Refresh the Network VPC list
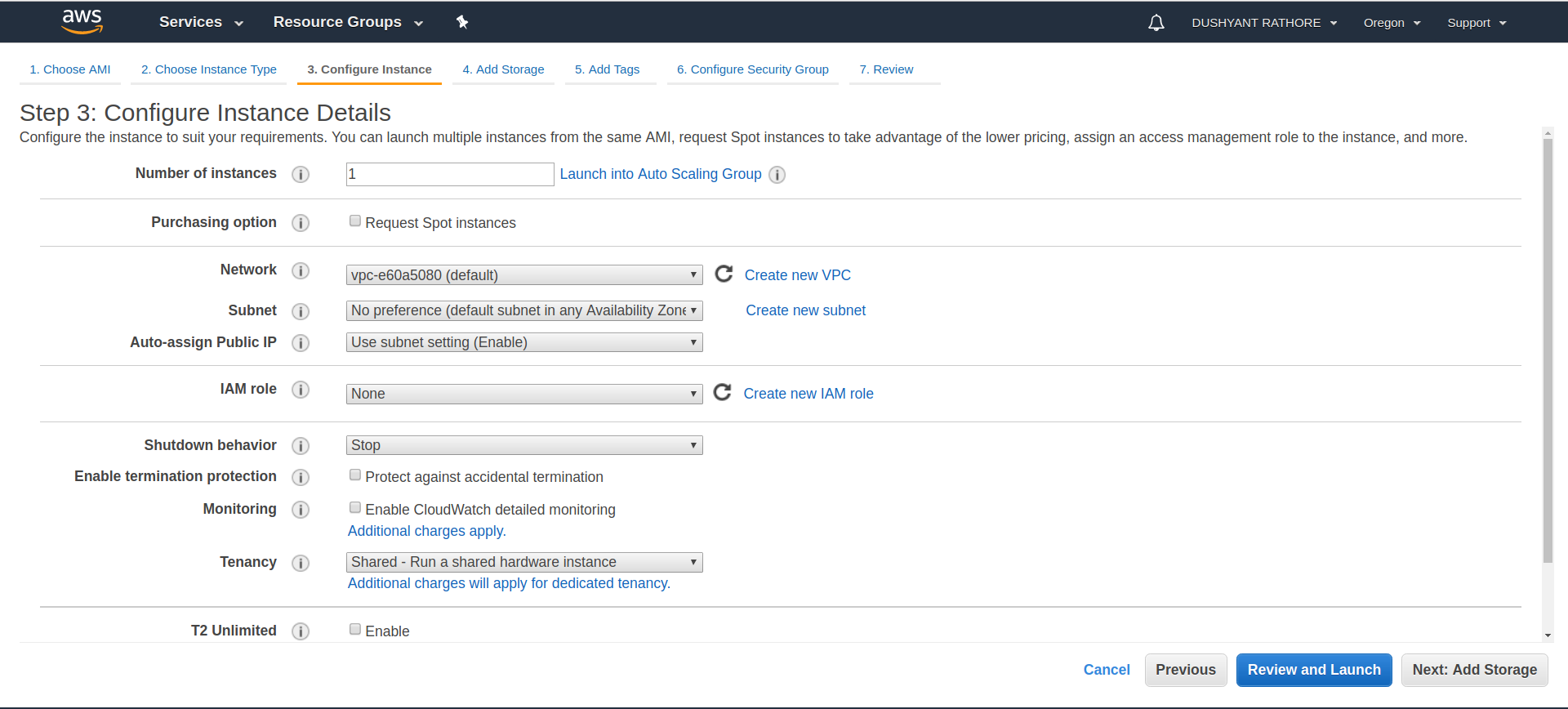1568x709 pixels. tap(724, 274)
